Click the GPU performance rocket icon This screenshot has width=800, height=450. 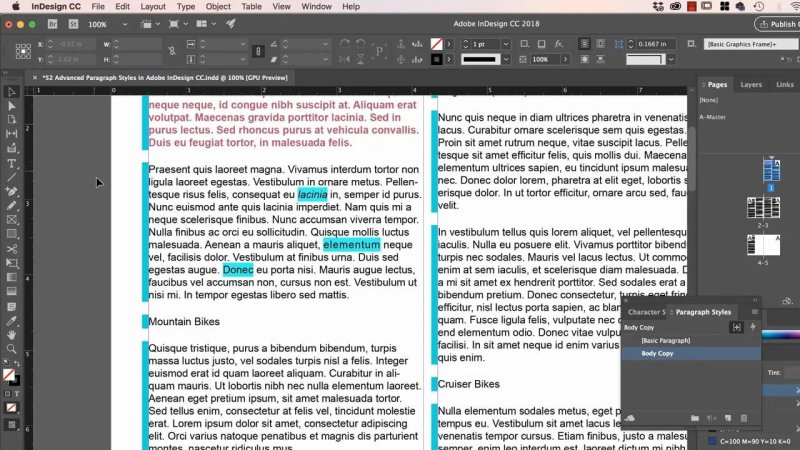click(x=231, y=23)
